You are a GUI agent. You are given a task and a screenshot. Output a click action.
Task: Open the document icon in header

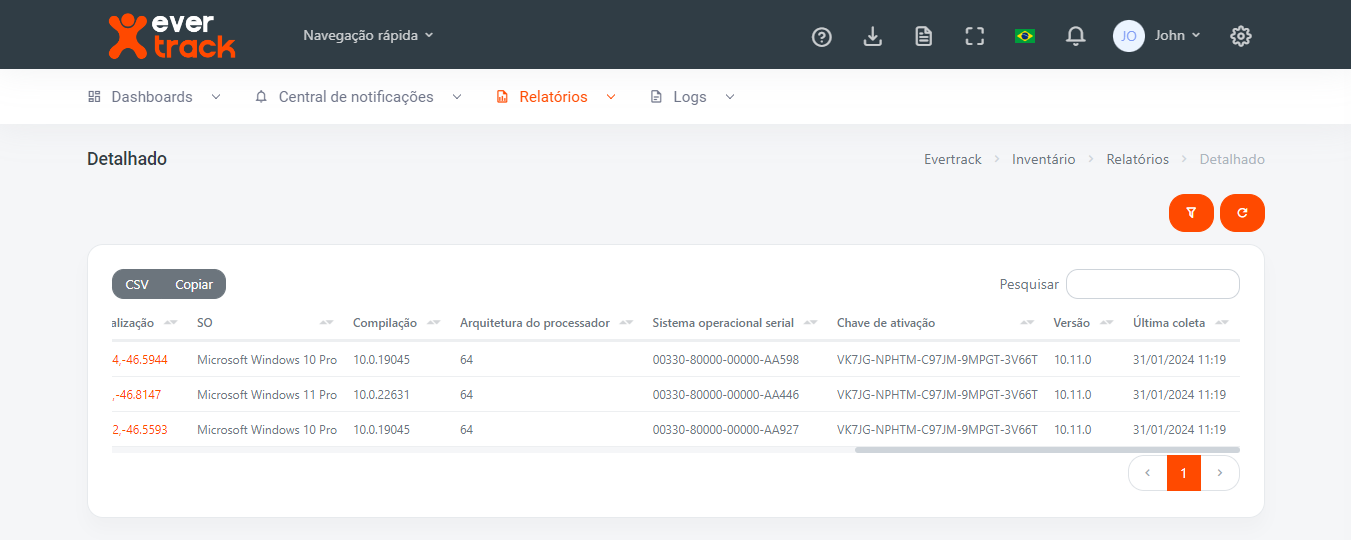(x=924, y=37)
